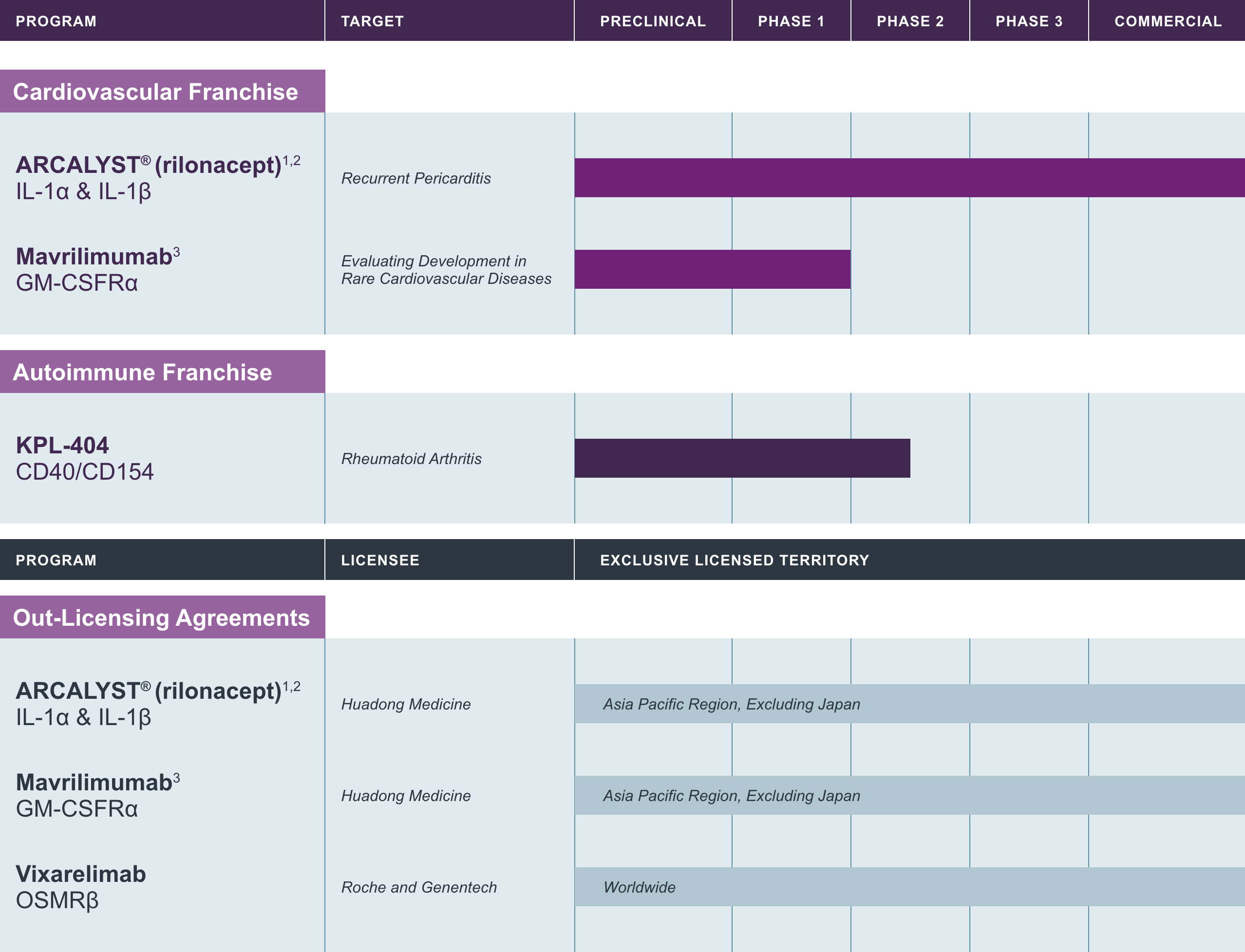The width and height of the screenshot is (1245, 952).
Task: Click the OSMRβ target label
Action: pyautogui.click(x=57, y=900)
